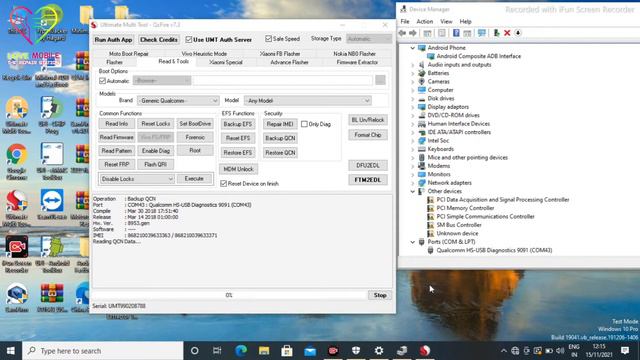Viewport: 640px width, 360px height.
Task: Click the Repair IMEI button
Action: 280,124
